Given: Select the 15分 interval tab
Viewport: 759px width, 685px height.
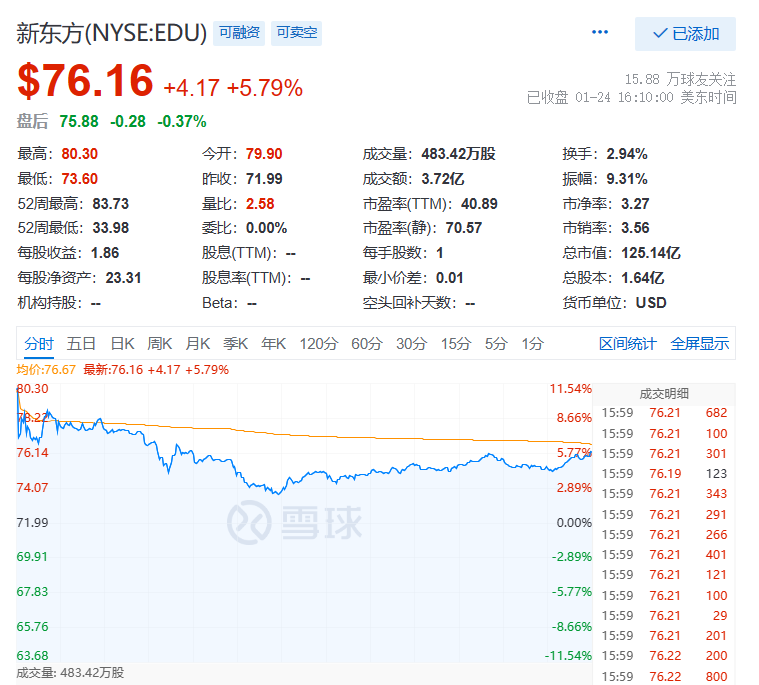Looking at the screenshot, I should click(455, 344).
